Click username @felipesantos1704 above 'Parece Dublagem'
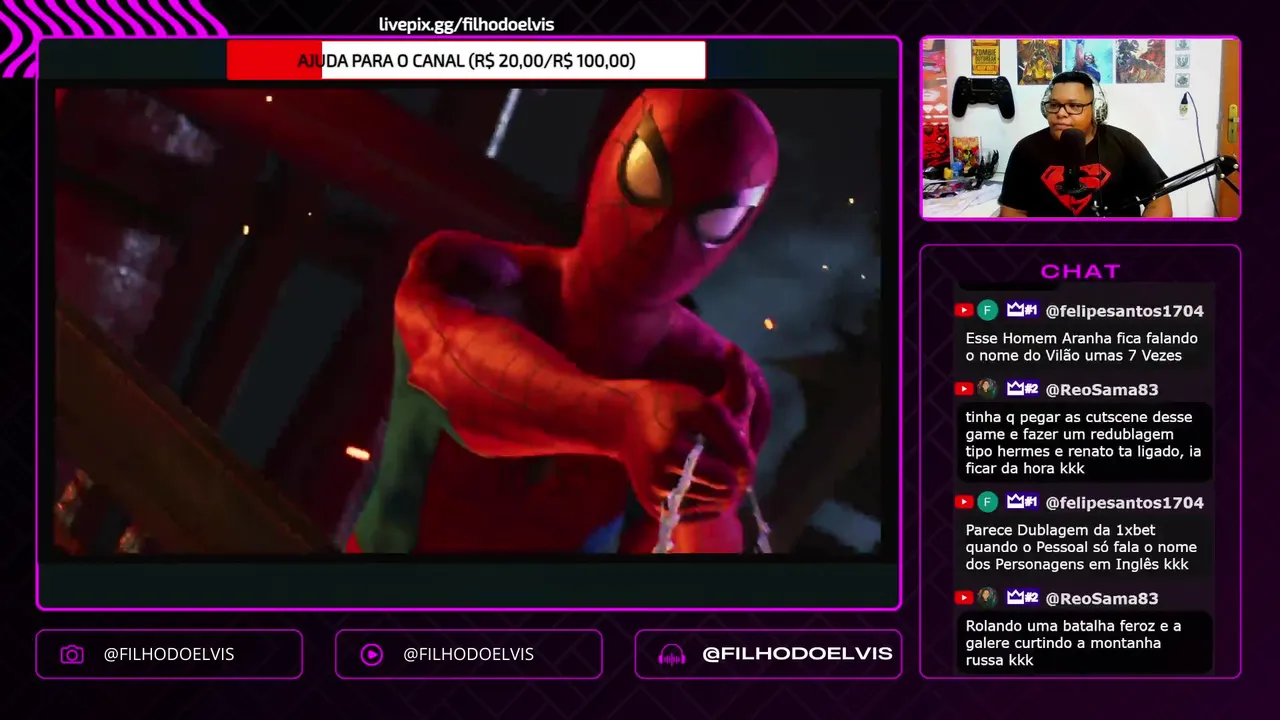The image size is (1280, 720). 1124,503
